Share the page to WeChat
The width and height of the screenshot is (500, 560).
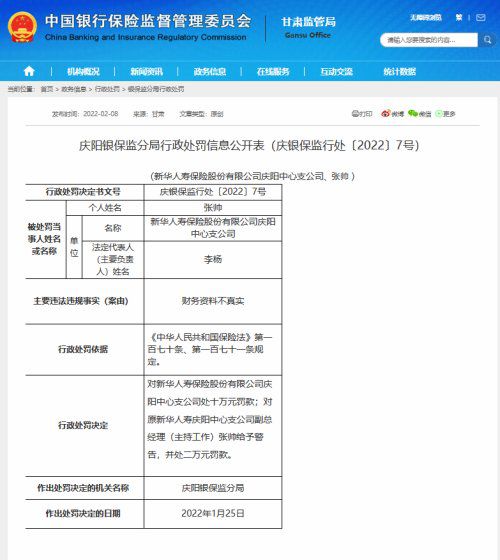(420, 114)
